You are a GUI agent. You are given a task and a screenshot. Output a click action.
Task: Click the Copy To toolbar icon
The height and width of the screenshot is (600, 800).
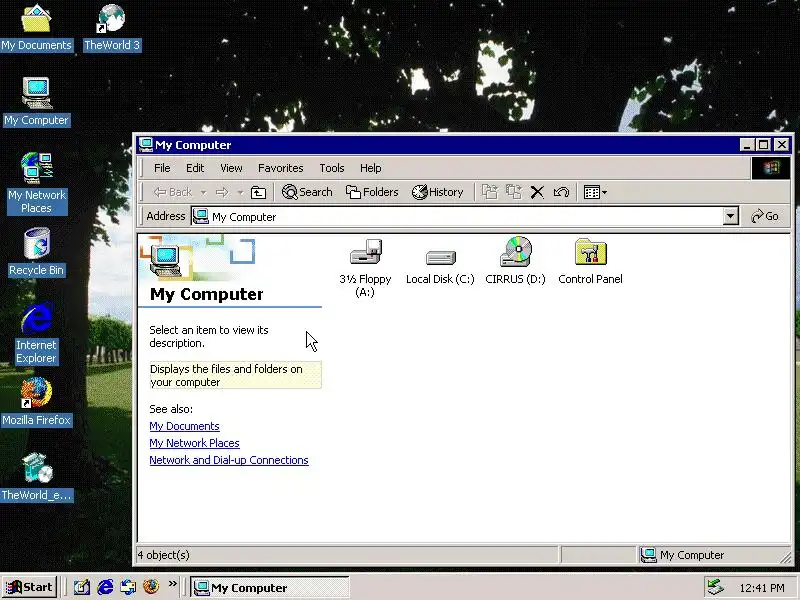514,192
